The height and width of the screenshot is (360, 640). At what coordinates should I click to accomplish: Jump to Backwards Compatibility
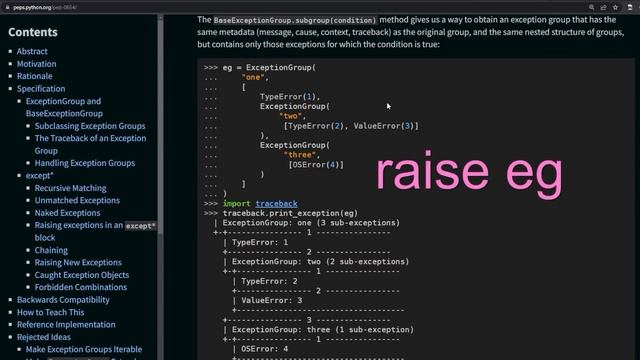click(63, 300)
